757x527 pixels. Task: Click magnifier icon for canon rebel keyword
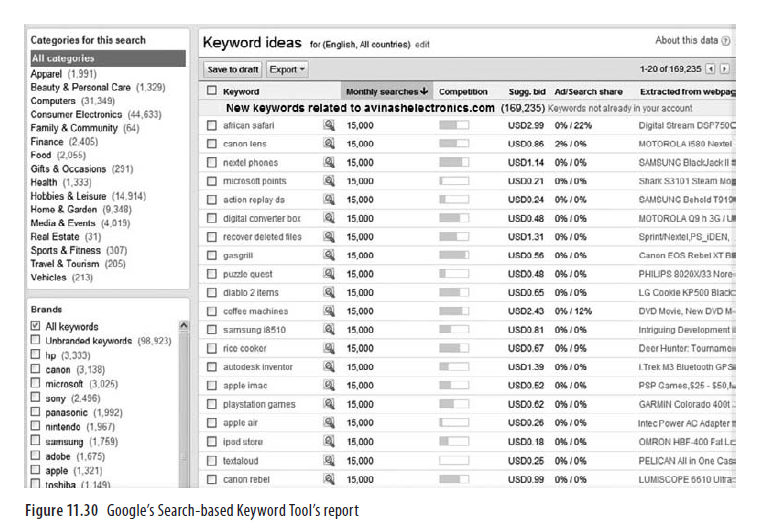coord(329,479)
